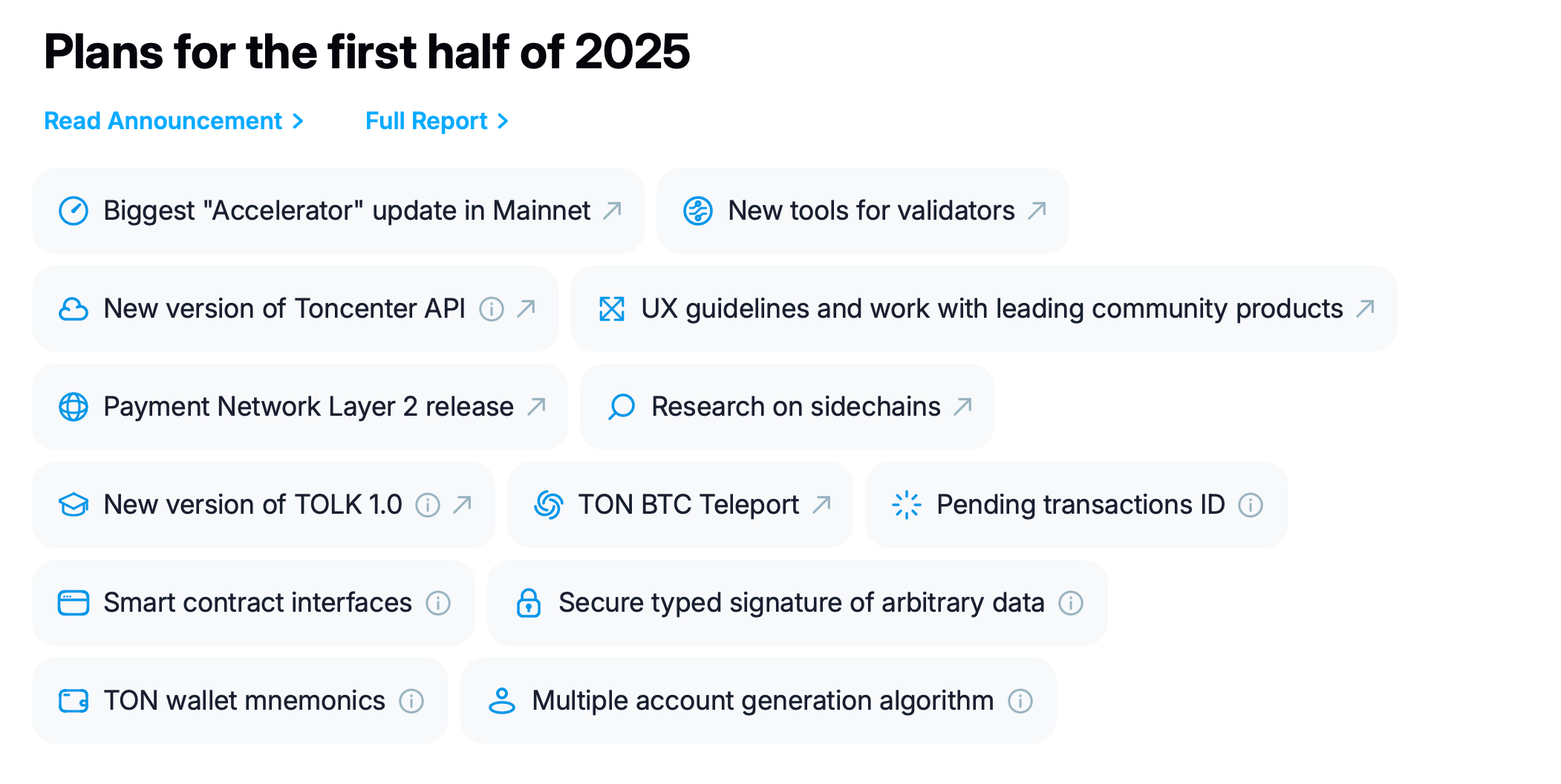Click the graduation cap icon on TOLK card
Viewport: 1561px width, 784px height.
[73, 505]
